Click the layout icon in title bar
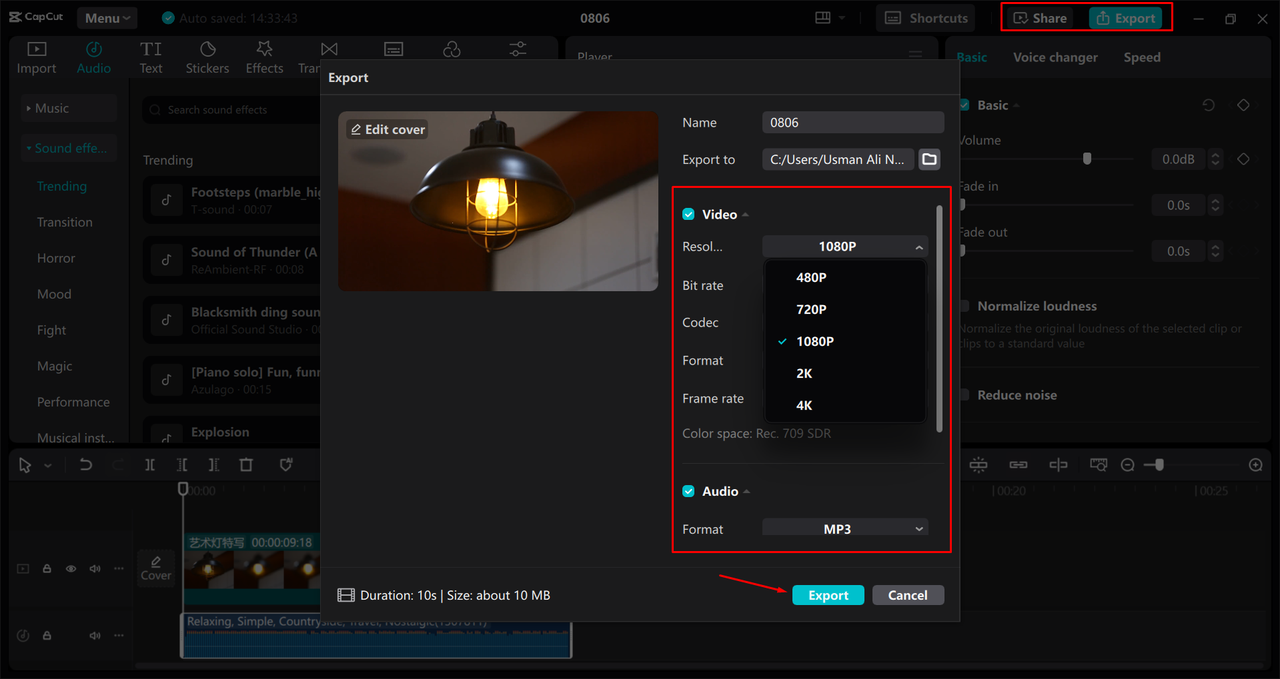The height and width of the screenshot is (679, 1280). point(823,18)
